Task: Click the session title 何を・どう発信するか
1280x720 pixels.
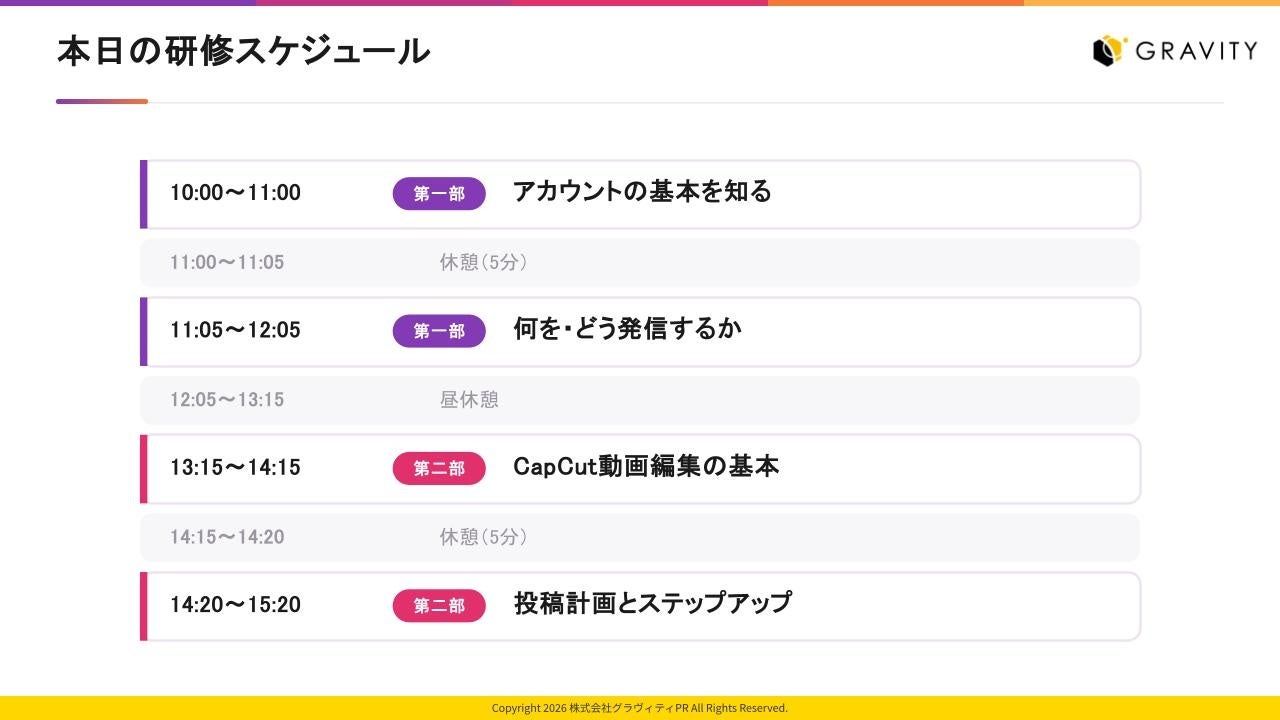Action: [x=627, y=328]
